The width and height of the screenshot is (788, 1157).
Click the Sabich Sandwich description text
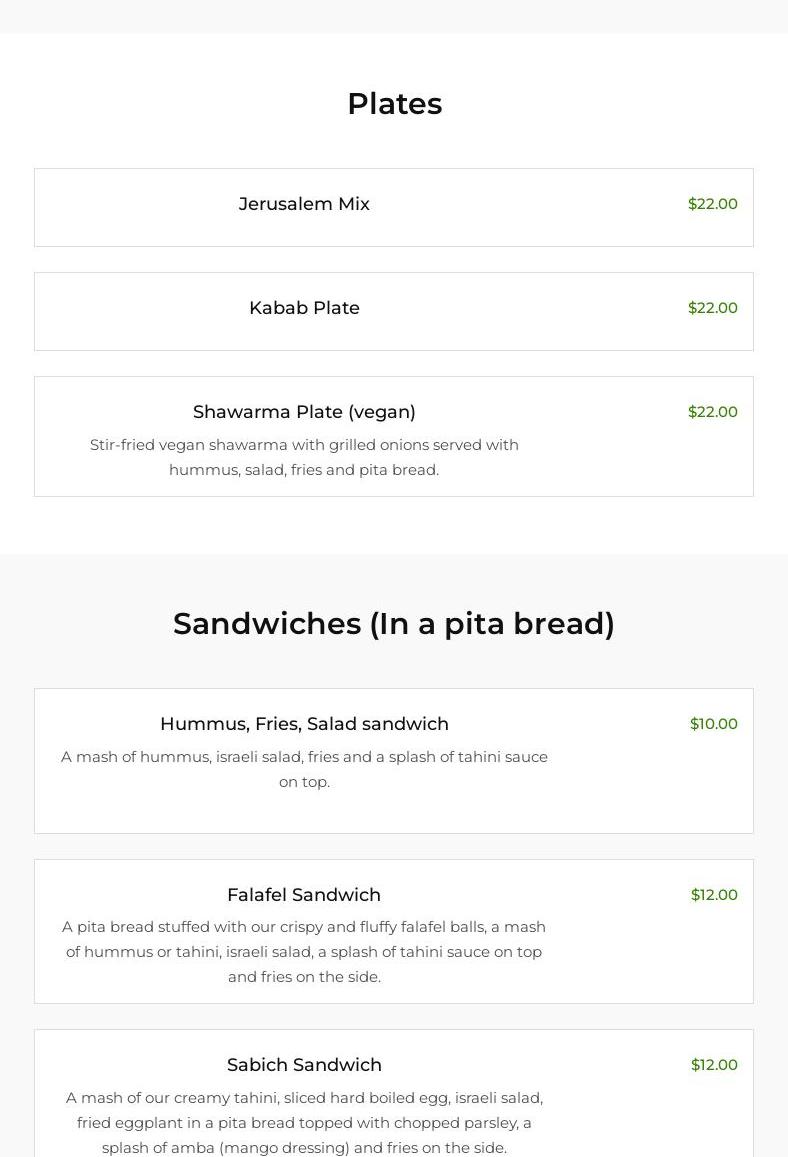(x=304, y=1123)
